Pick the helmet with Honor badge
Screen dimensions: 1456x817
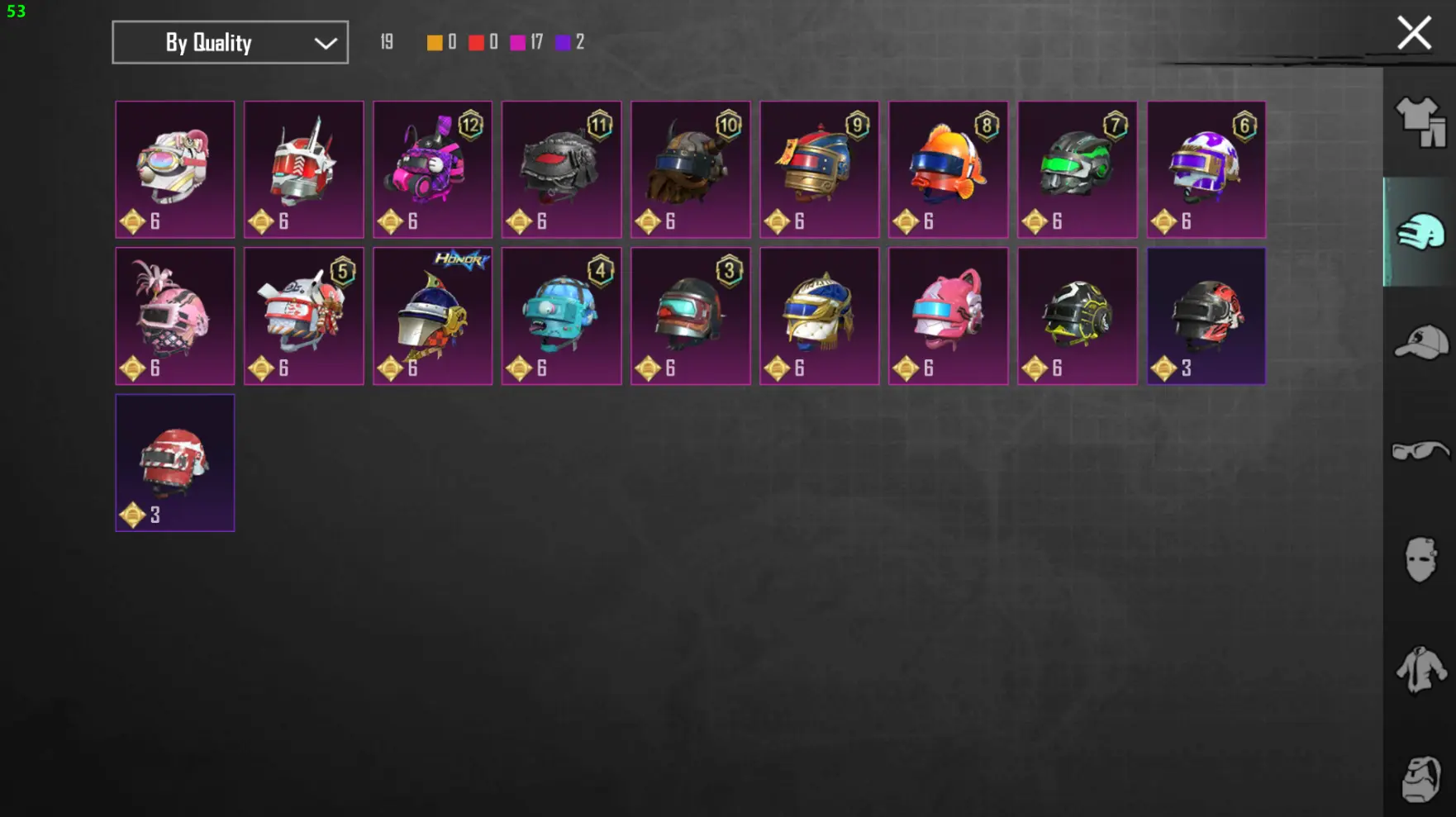click(x=432, y=316)
